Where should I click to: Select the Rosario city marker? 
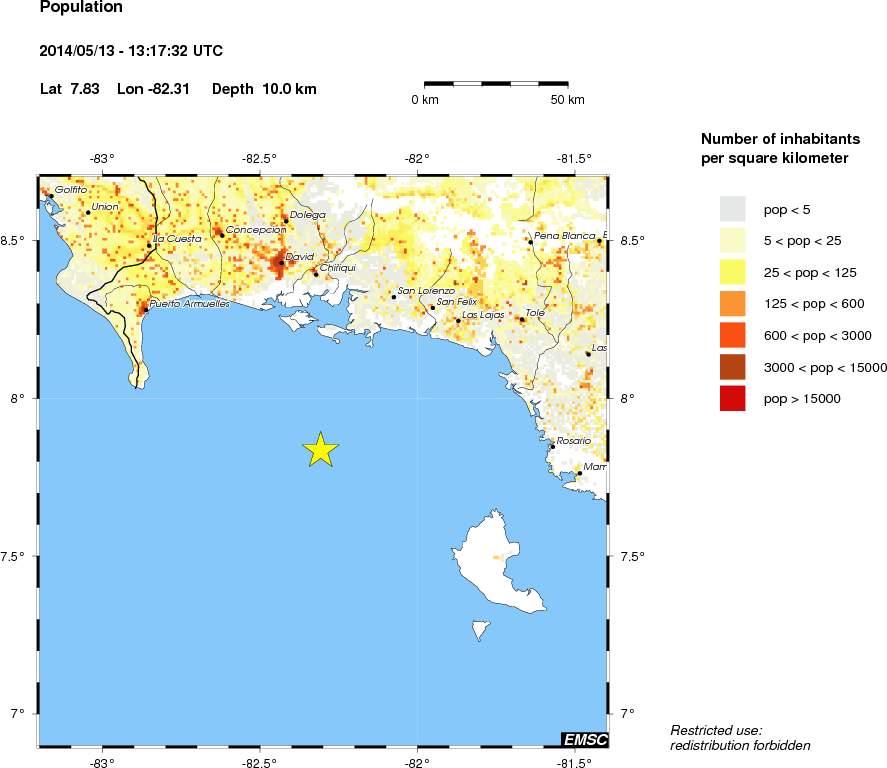551,446
